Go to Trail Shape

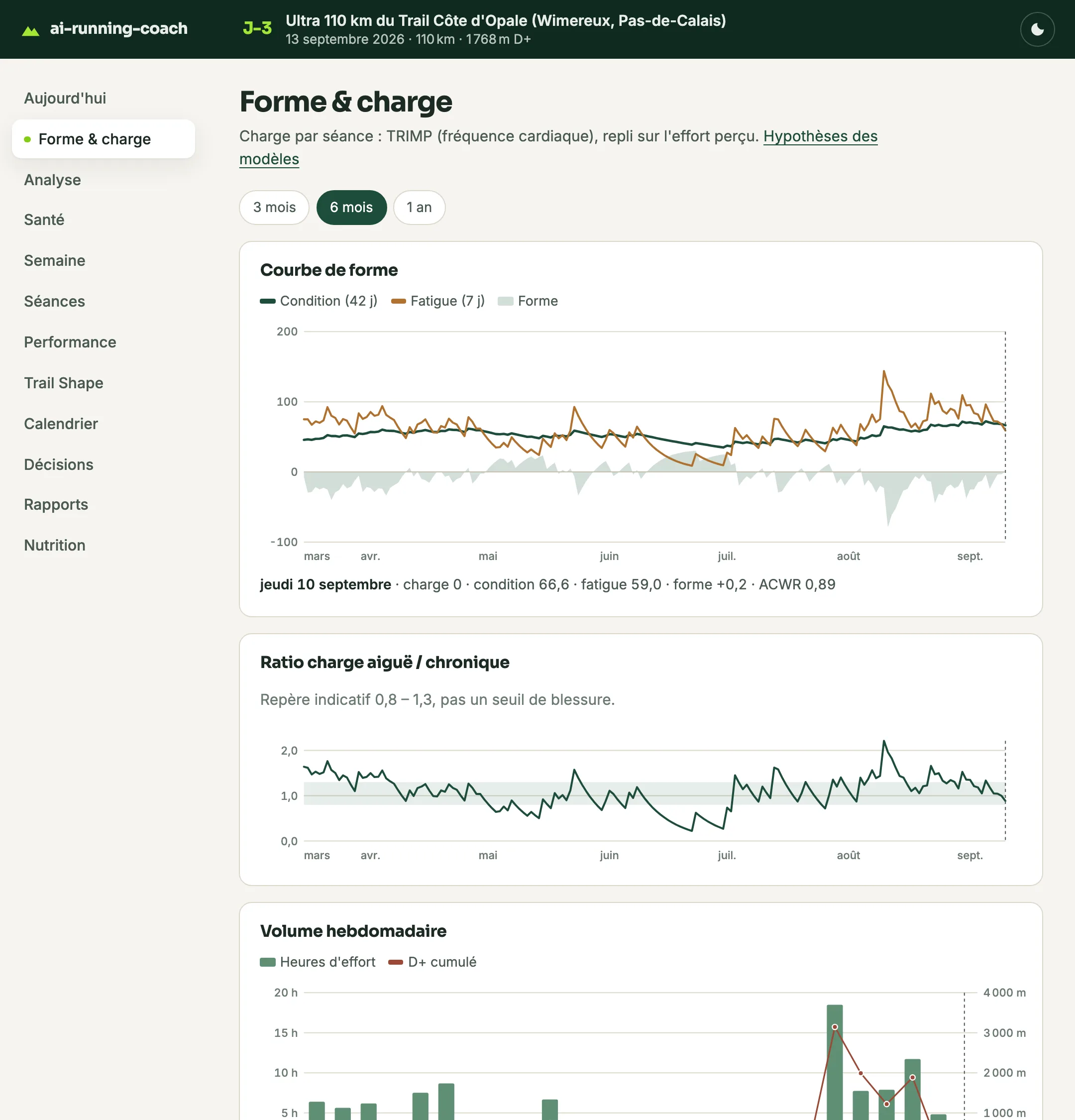[x=63, y=383]
